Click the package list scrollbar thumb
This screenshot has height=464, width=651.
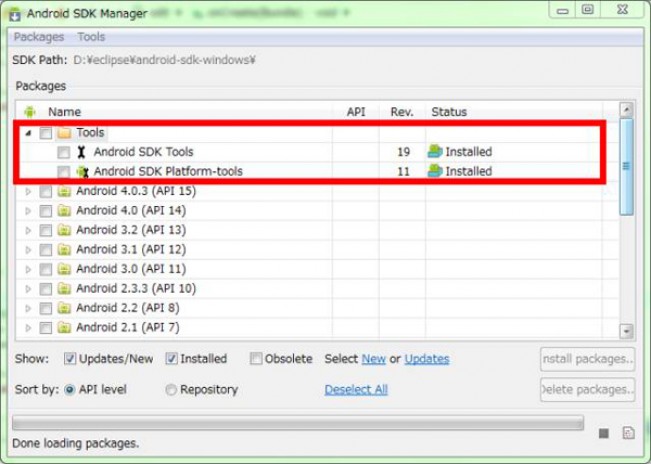pos(626,166)
